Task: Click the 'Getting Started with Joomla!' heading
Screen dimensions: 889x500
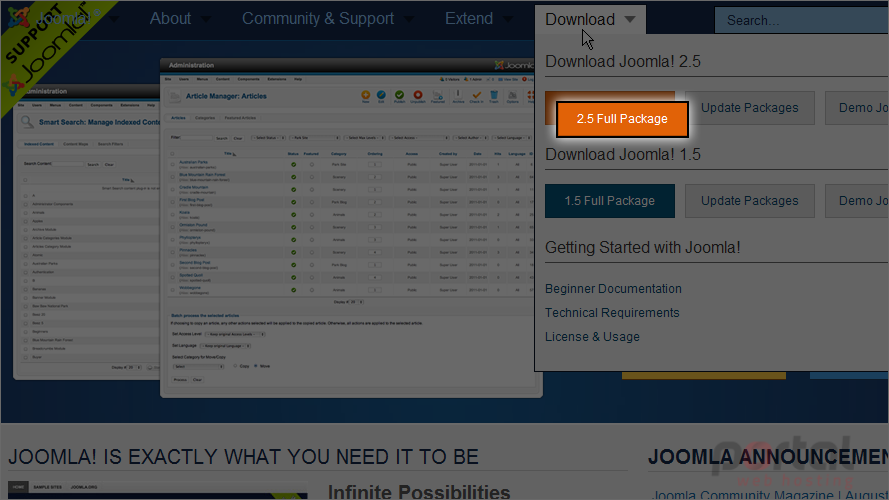Action: 642,247
